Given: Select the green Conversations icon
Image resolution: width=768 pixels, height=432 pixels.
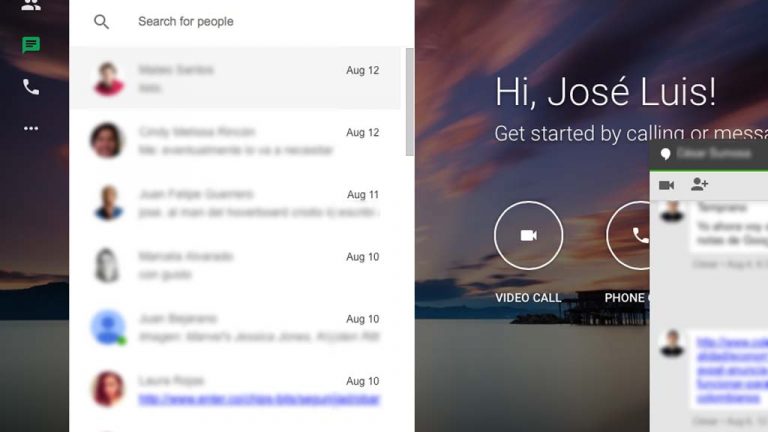Looking at the screenshot, I should coord(31,45).
